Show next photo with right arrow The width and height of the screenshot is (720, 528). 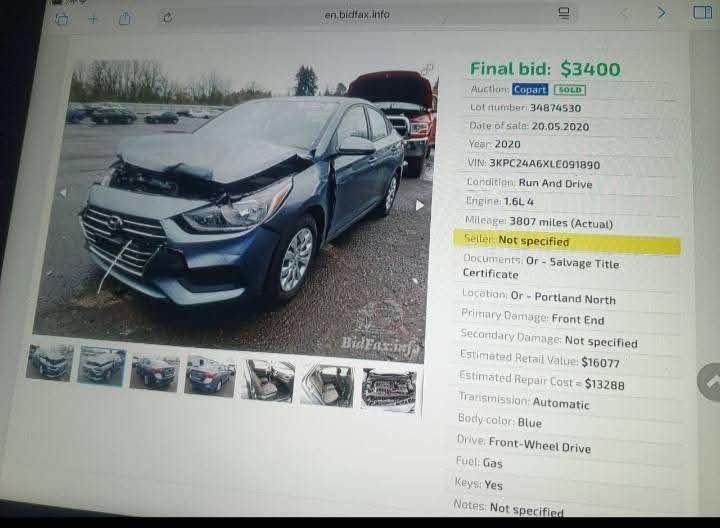click(x=420, y=205)
